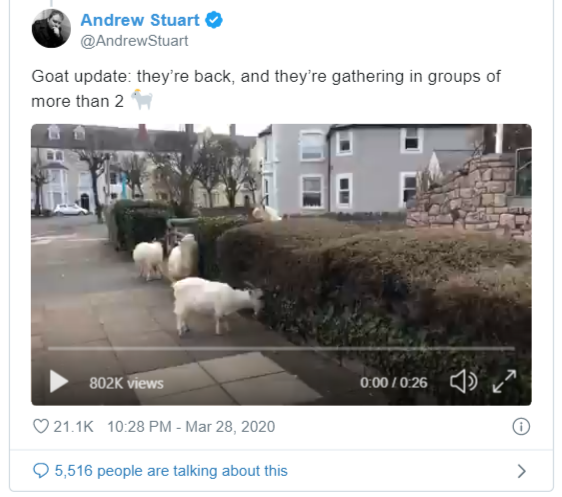Expand video to fullscreen
562x497 pixels.
[504, 381]
